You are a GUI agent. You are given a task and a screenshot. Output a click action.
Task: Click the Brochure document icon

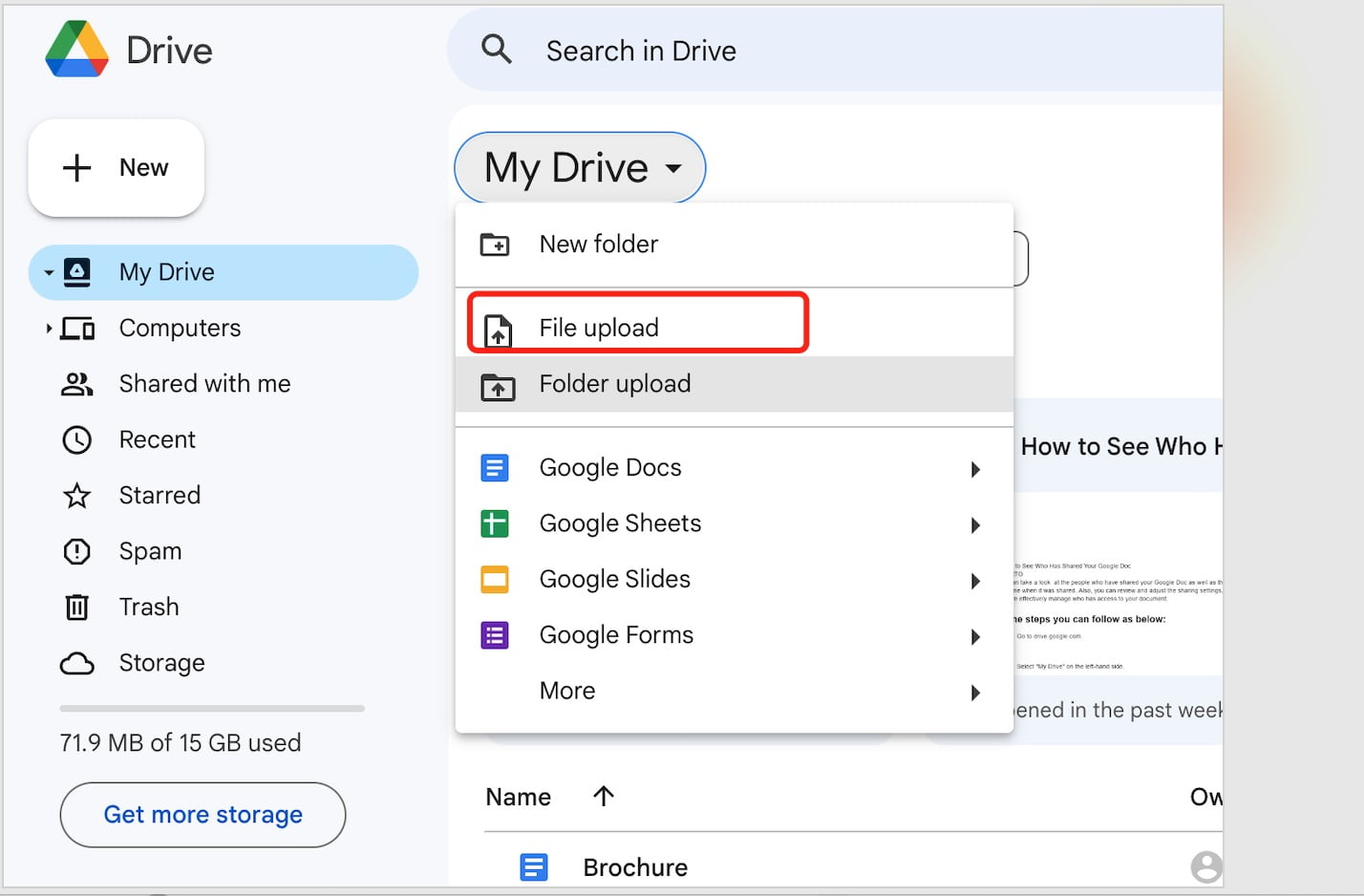point(534,867)
